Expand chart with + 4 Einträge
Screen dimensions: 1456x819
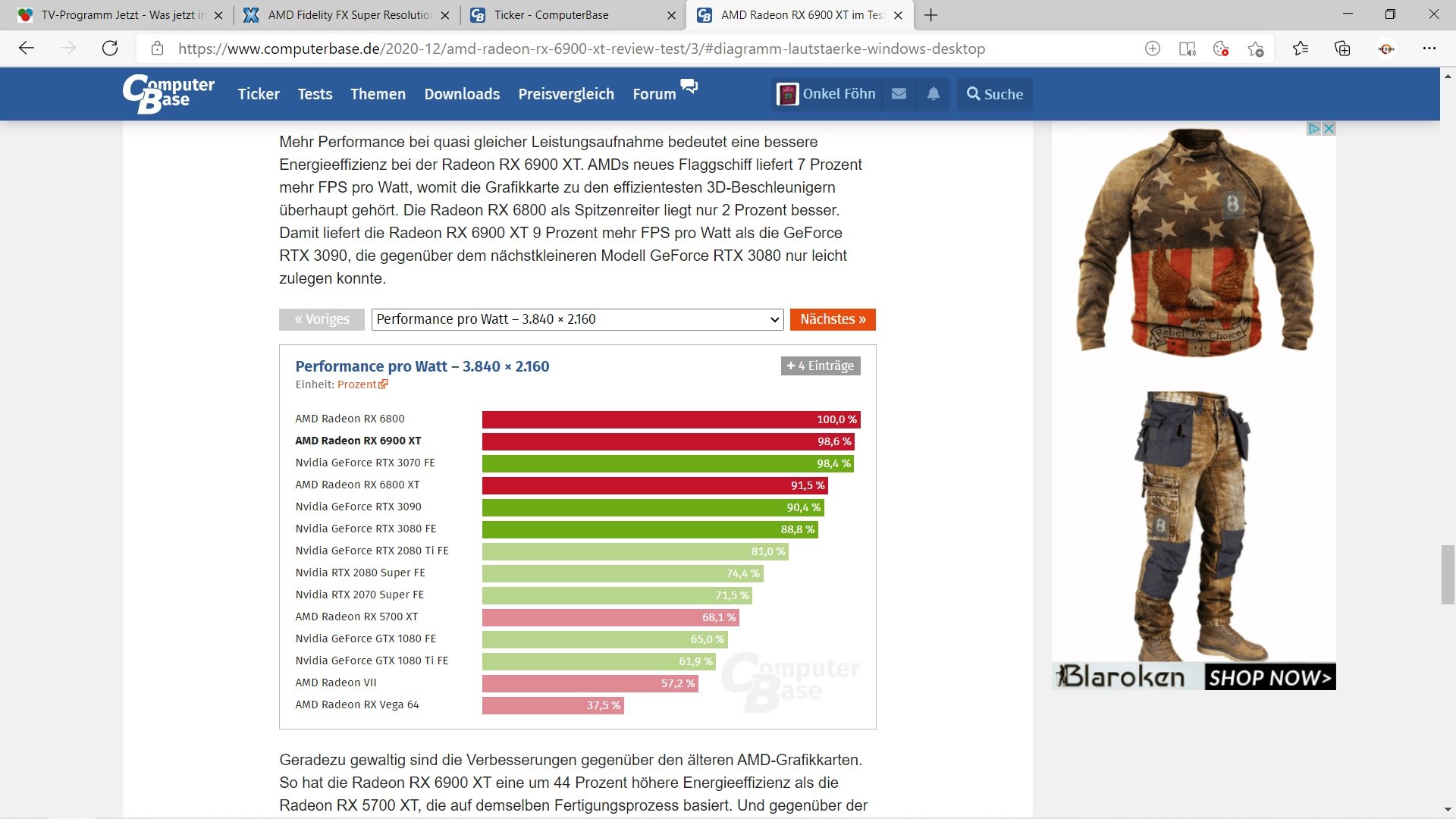point(820,366)
